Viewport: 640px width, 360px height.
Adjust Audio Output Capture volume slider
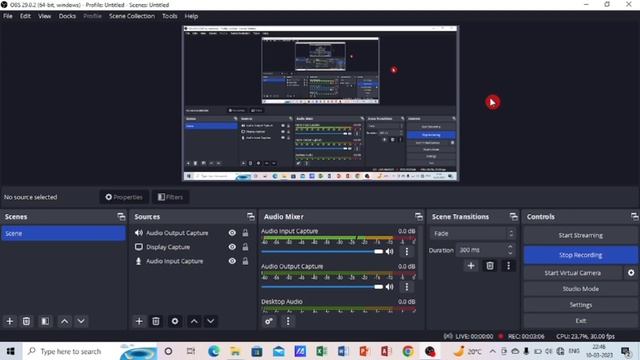point(322,287)
